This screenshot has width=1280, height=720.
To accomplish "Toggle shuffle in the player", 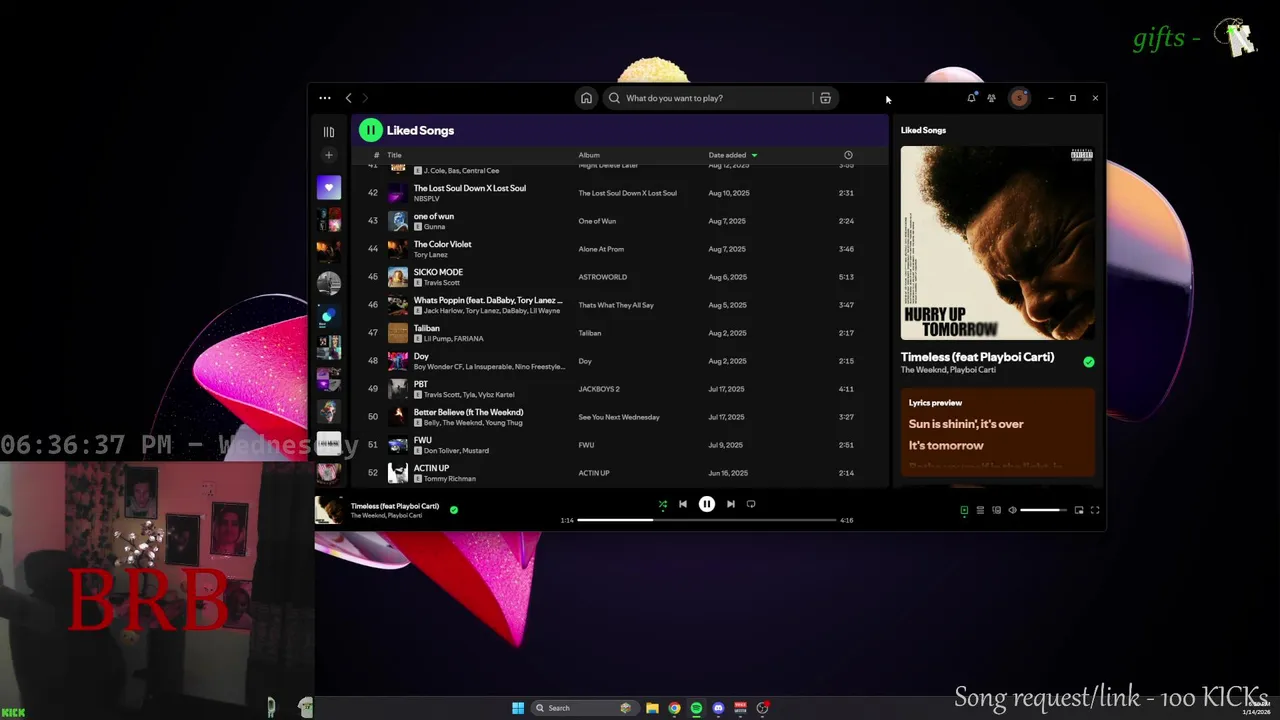I will 662,504.
